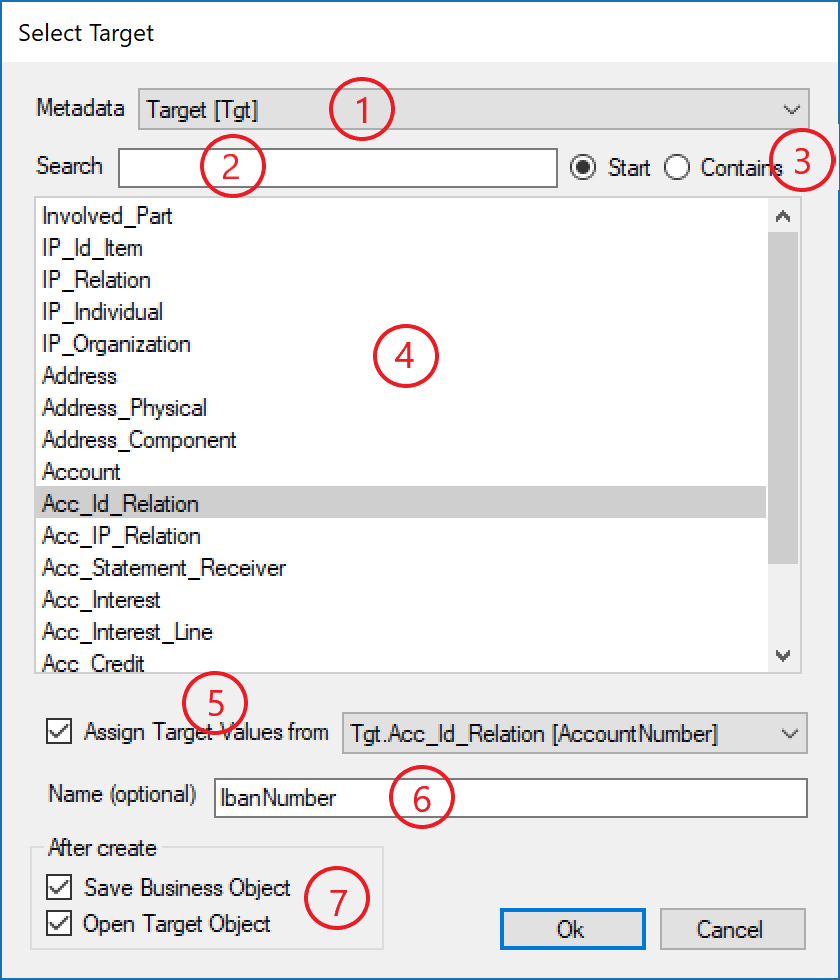Uncheck Open Target Object
This screenshot has width=840, height=980.
[x=59, y=923]
